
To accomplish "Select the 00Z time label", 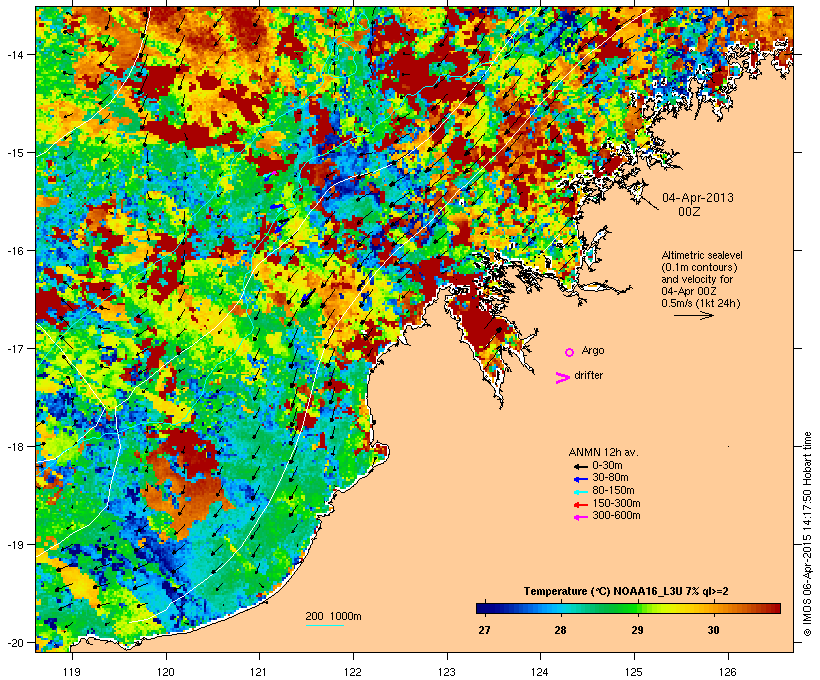I will (689, 212).
